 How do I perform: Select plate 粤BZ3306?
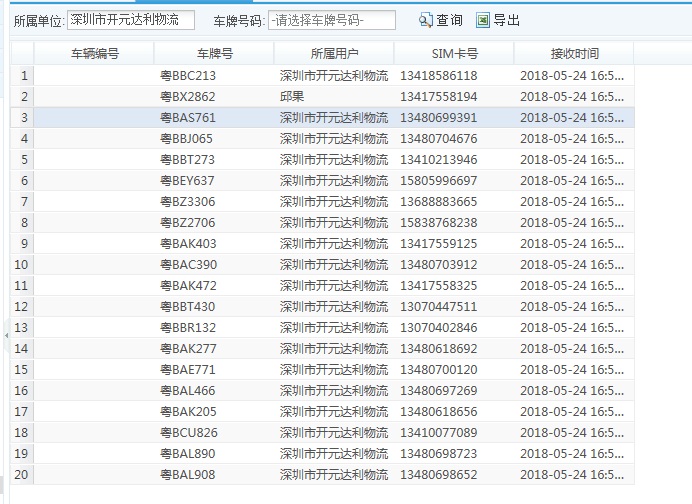(188, 202)
